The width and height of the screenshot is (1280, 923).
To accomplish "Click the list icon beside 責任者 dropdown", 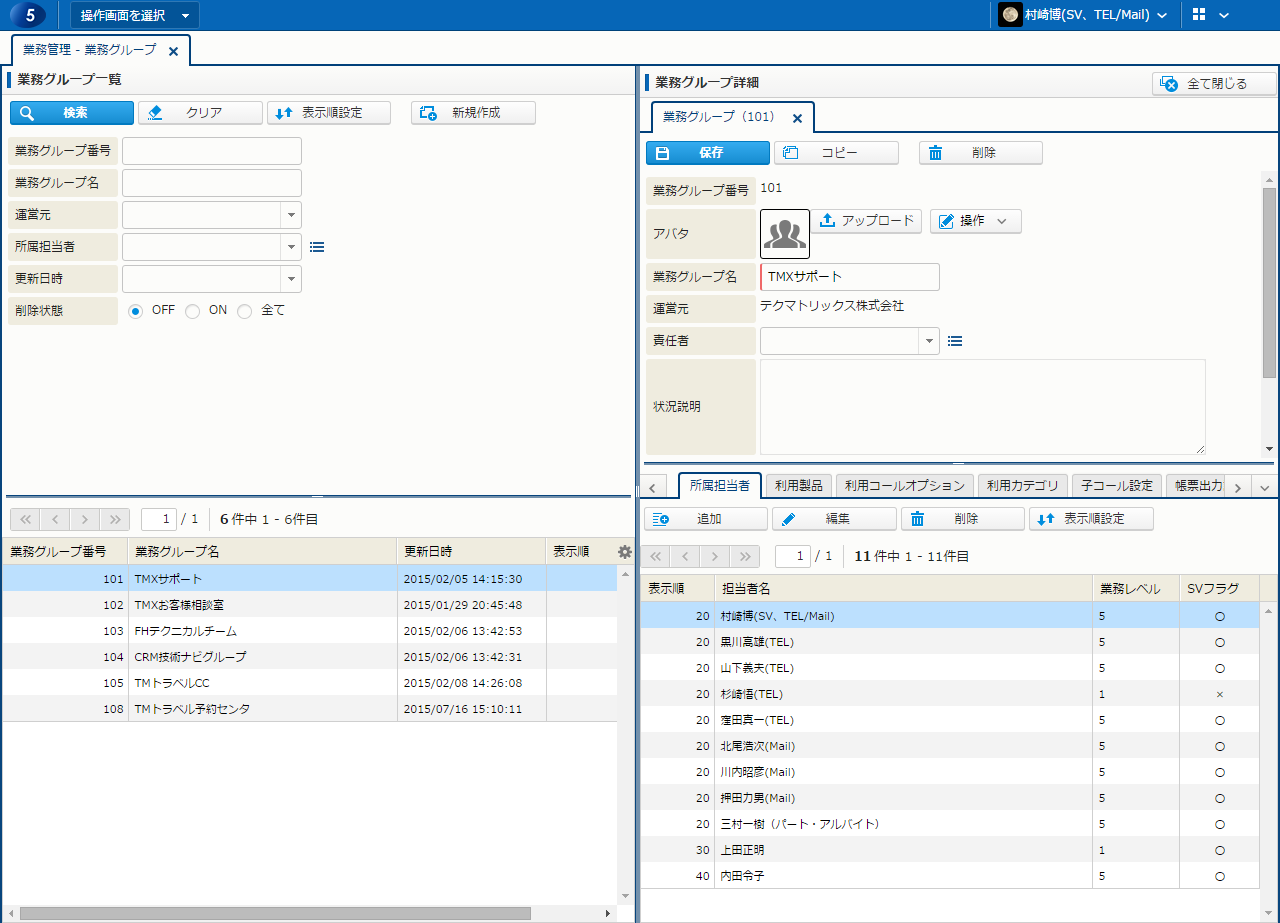I will 955,341.
